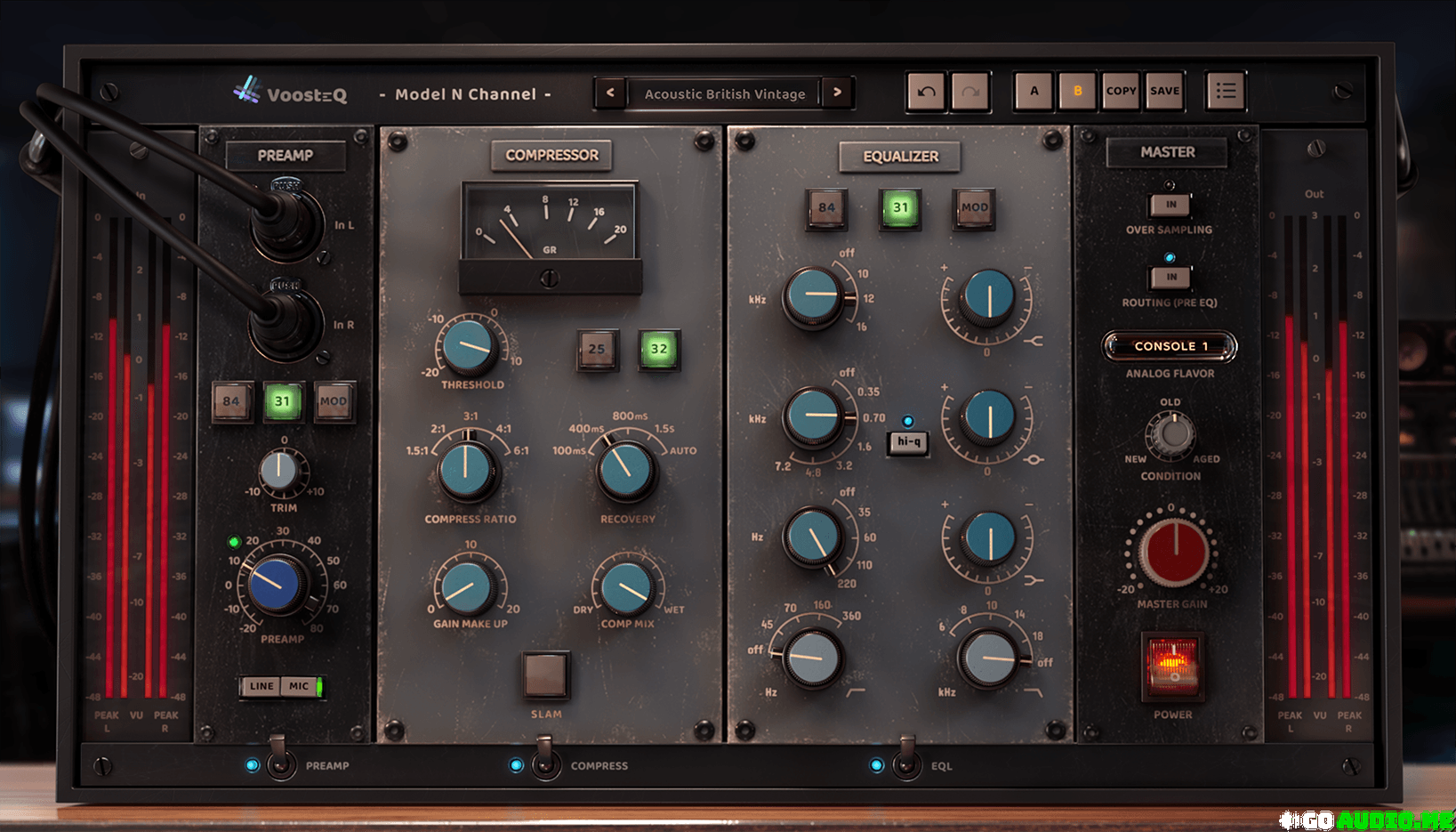Select equalizer model 31 button
The height and width of the screenshot is (832, 1456).
point(900,208)
